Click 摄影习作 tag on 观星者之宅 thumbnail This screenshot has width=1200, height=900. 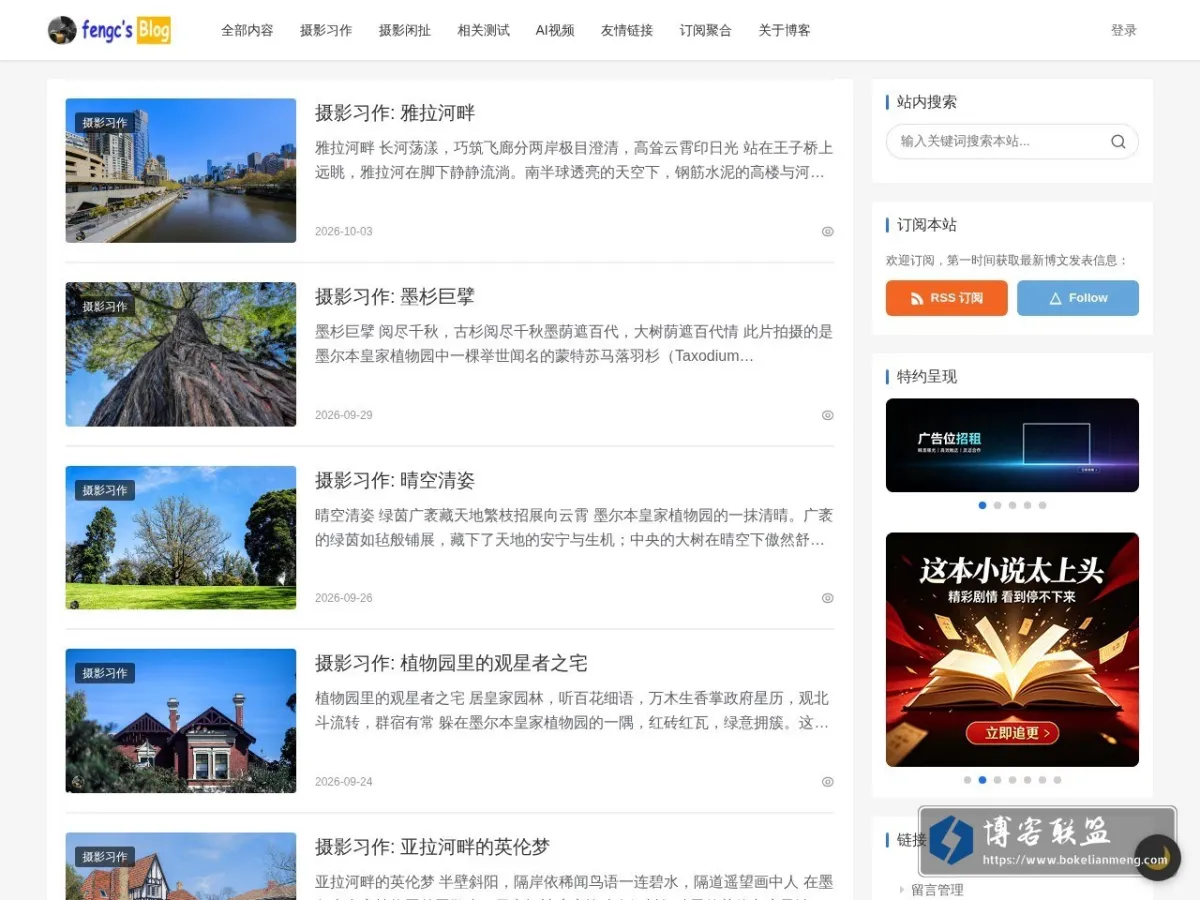(x=105, y=673)
